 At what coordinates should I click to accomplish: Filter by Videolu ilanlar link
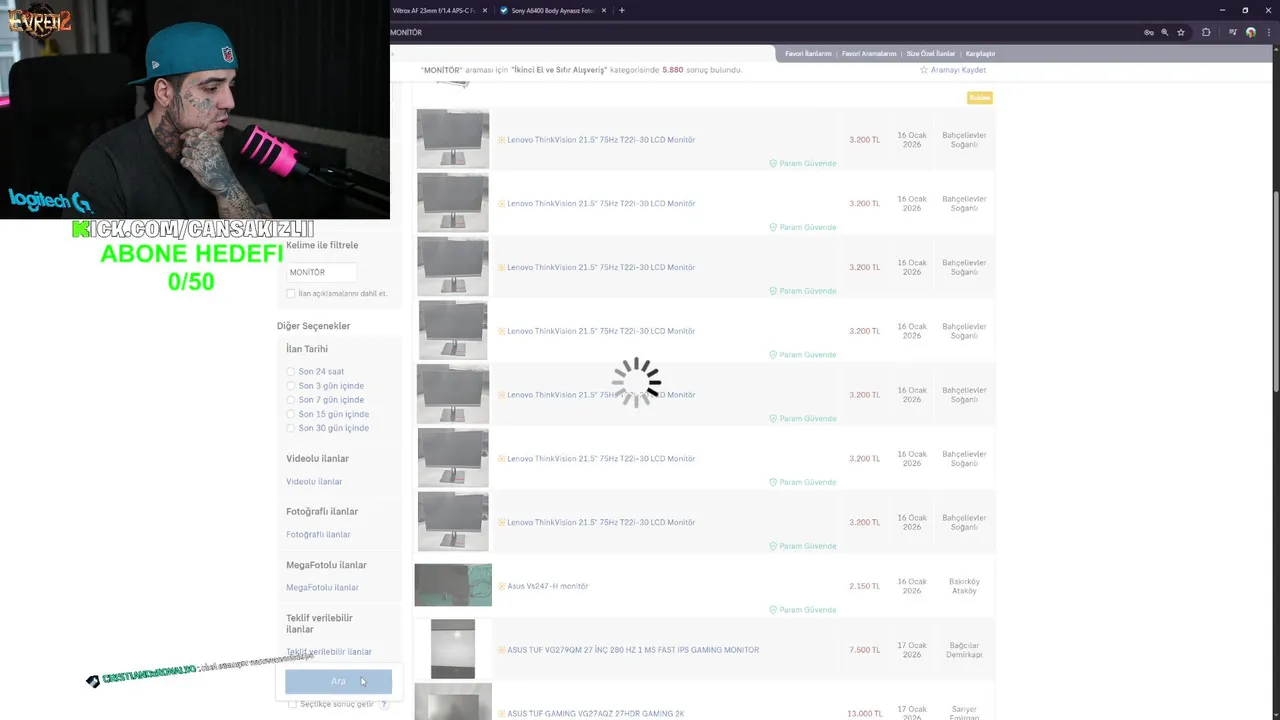point(314,482)
